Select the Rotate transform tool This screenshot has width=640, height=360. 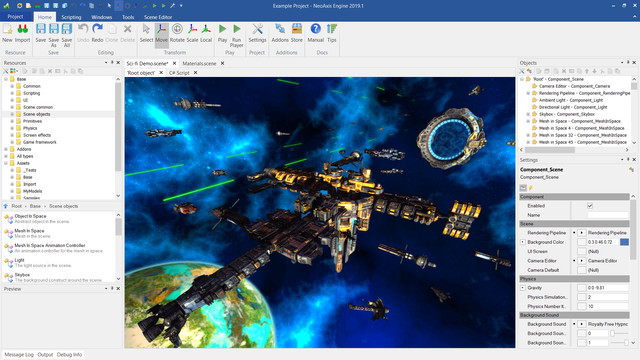(x=177, y=33)
